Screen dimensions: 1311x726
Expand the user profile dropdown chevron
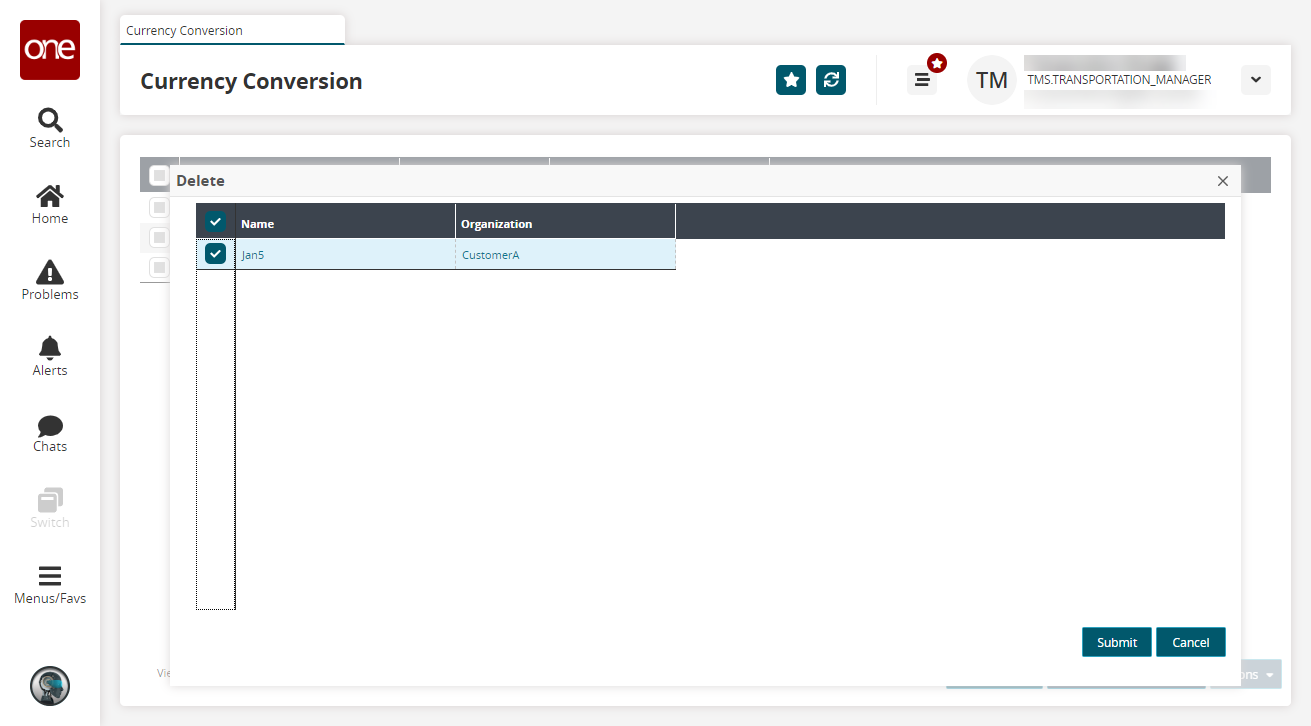pyautogui.click(x=1256, y=80)
